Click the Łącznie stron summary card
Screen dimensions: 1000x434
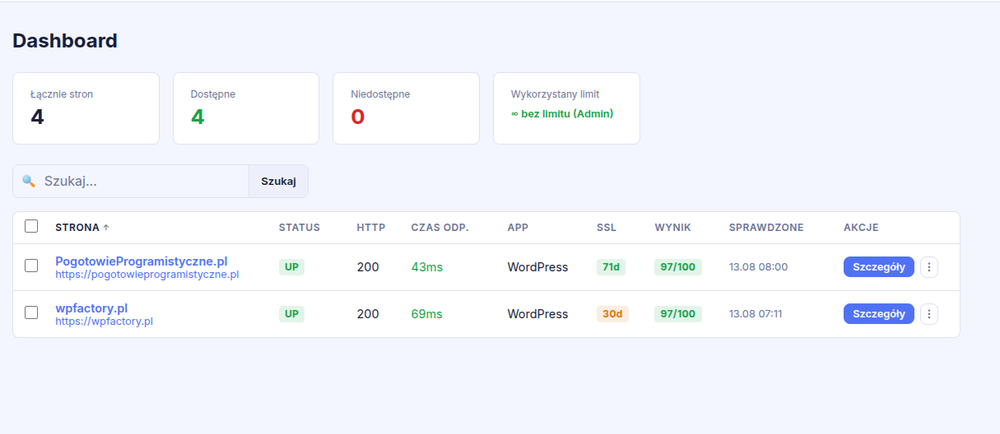[x=86, y=108]
